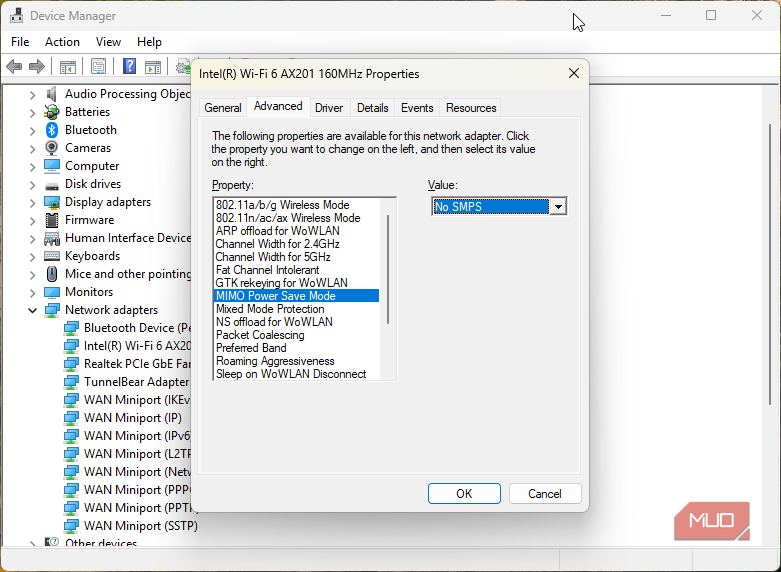This screenshot has height=572, width=781.
Task: Click the Mice and other pointing devices icon
Action: [52, 274]
